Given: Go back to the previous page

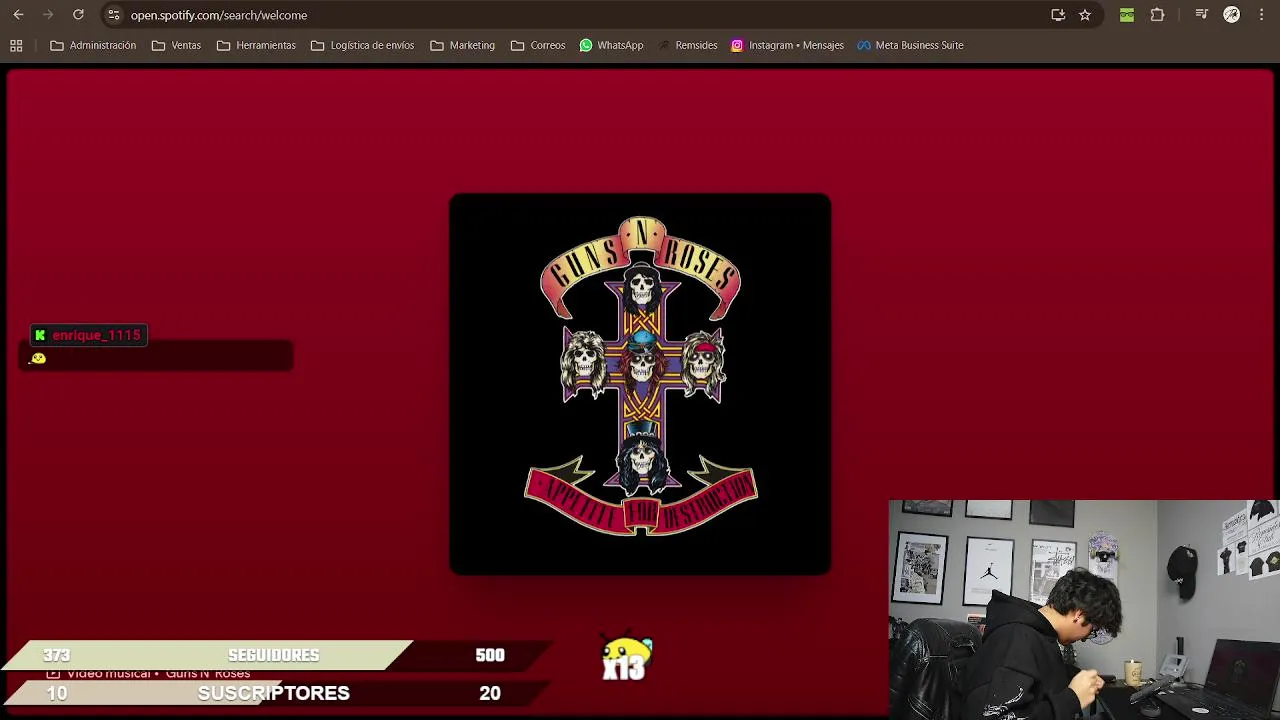Looking at the screenshot, I should (x=18, y=15).
